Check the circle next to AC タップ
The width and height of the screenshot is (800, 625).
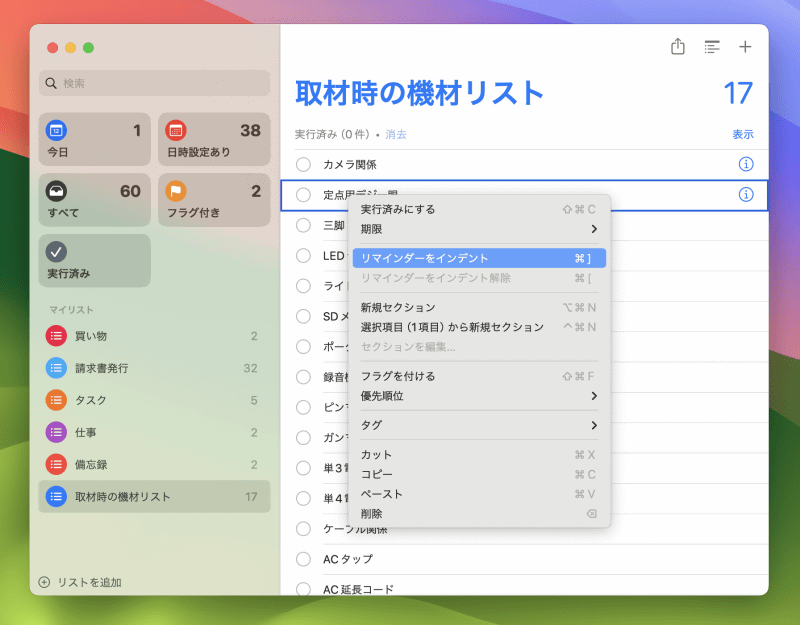(303, 559)
